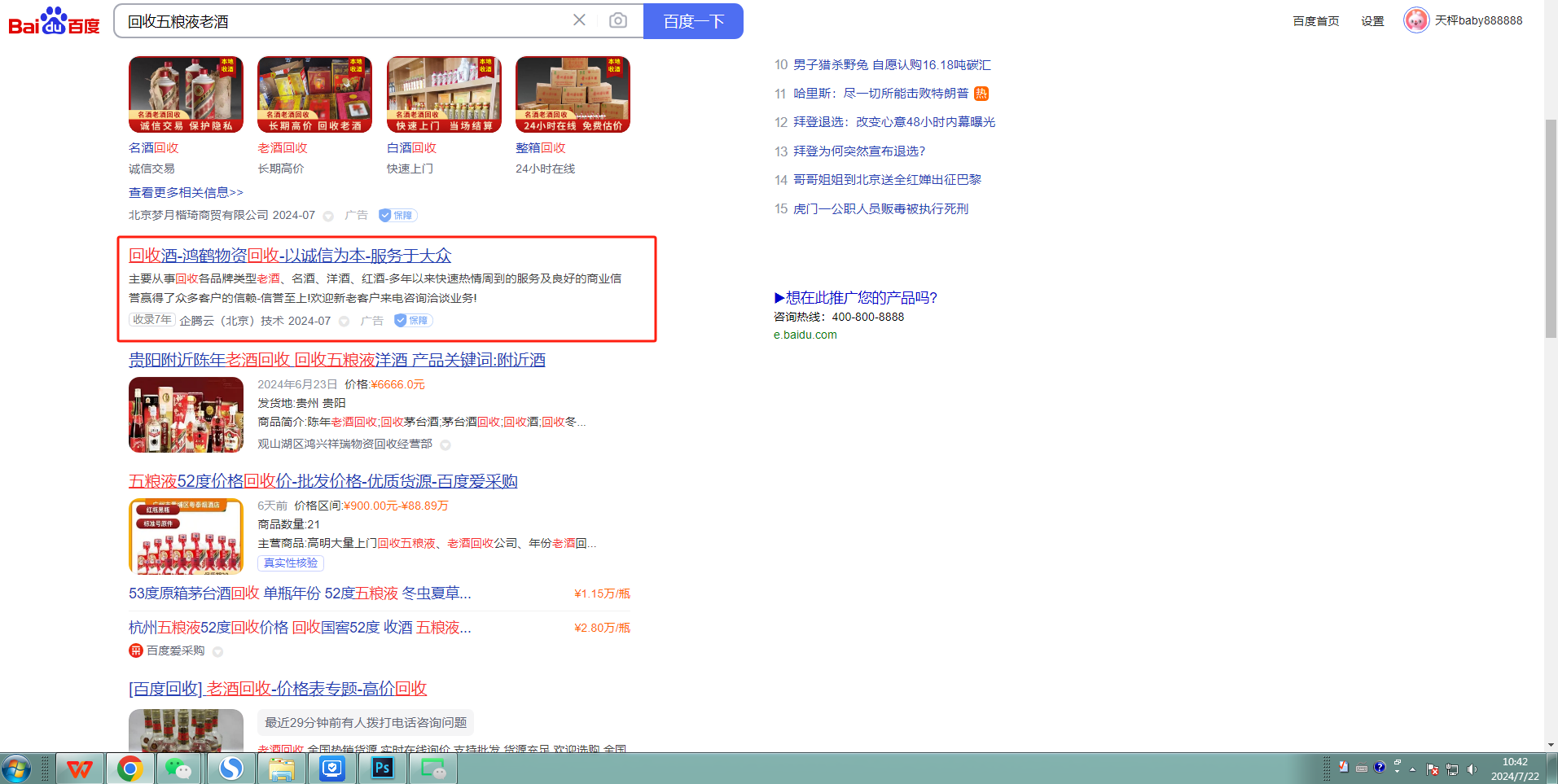Open 天秤baby888888 account menu
This screenshot has height=784, width=1558.
[x=1478, y=20]
